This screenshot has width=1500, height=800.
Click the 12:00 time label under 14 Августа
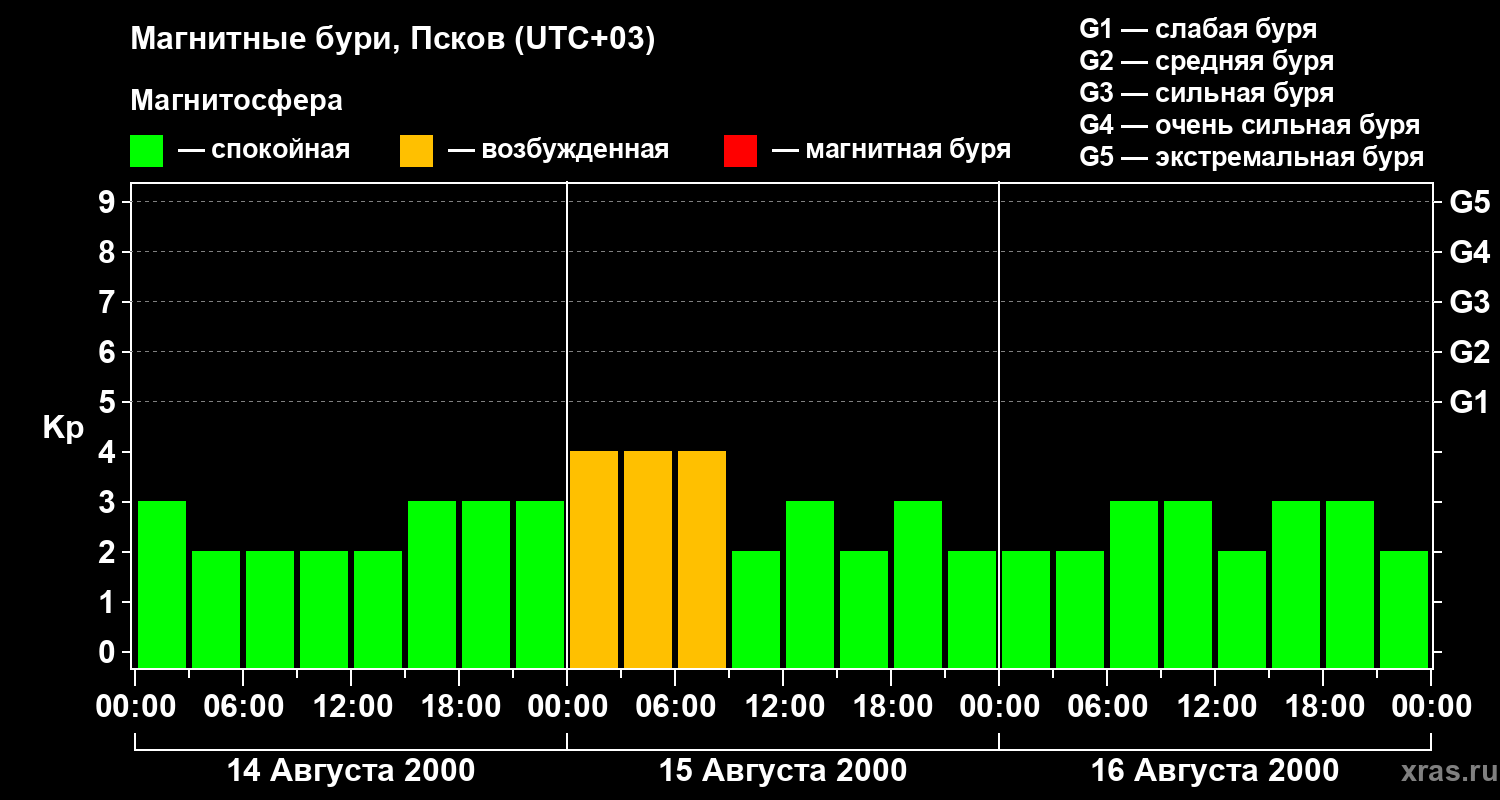(351, 707)
